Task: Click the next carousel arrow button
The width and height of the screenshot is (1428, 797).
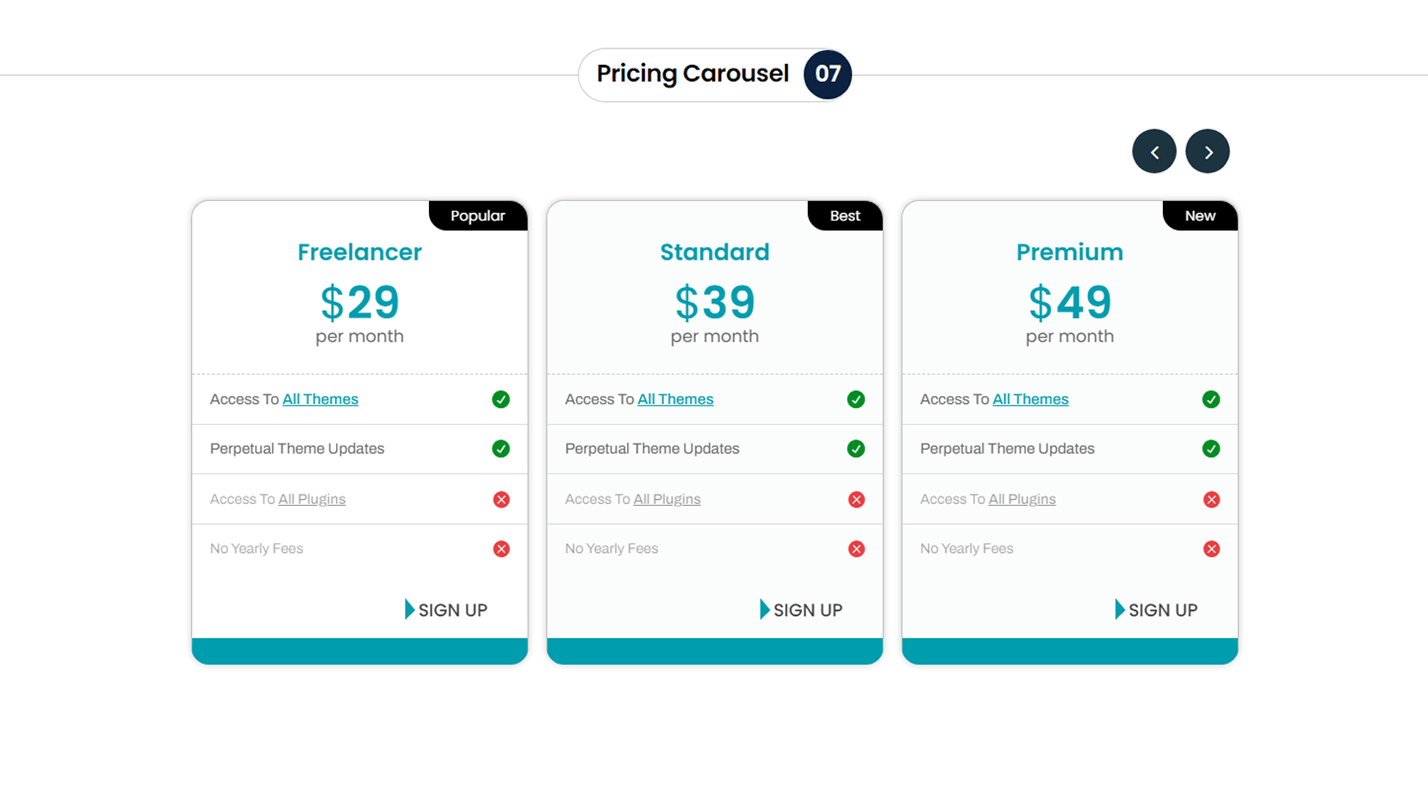Action: [1207, 152]
